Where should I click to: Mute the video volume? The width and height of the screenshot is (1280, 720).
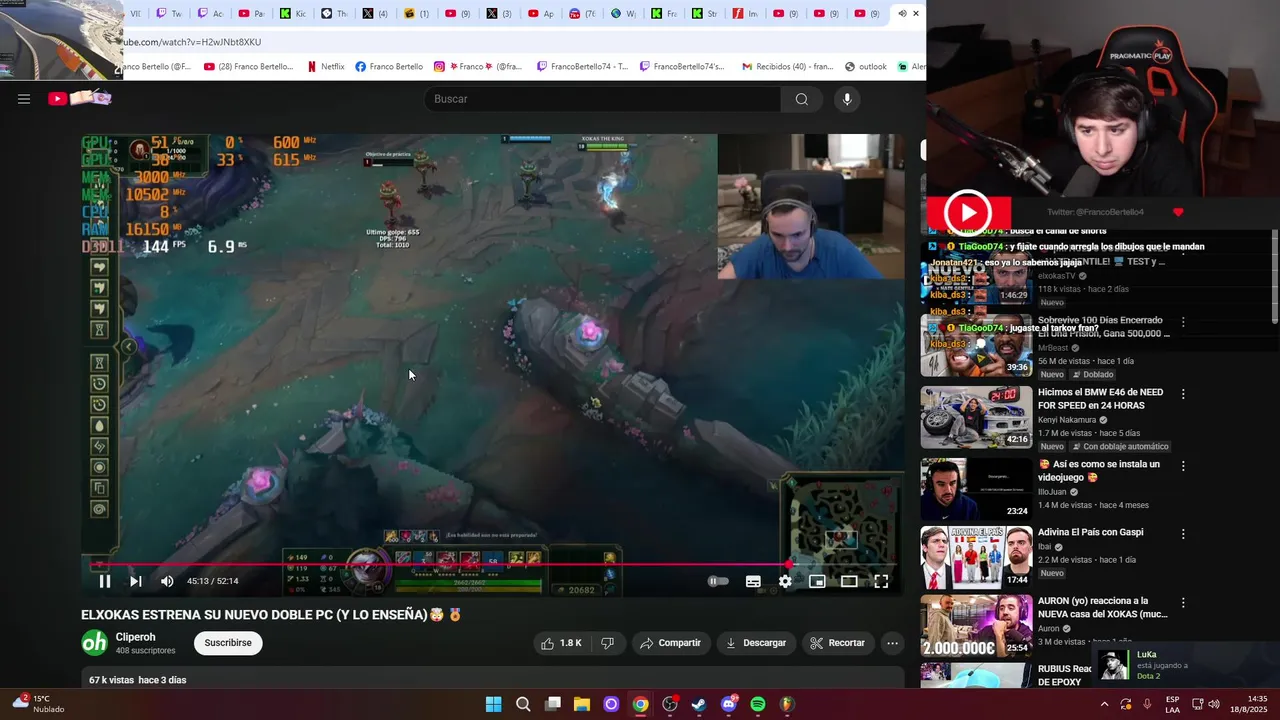(x=167, y=581)
